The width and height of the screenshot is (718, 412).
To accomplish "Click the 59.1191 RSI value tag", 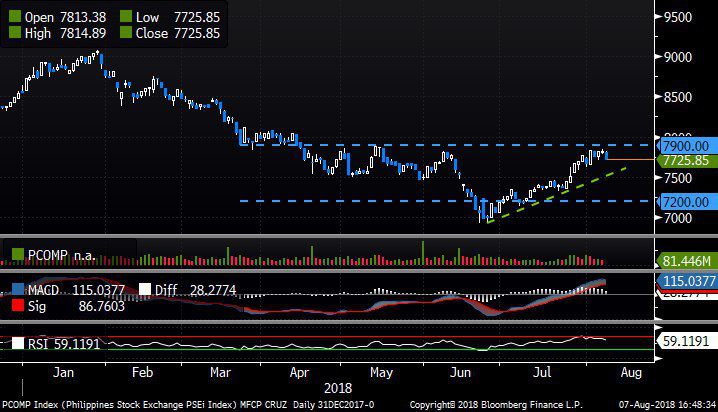I will tap(685, 341).
